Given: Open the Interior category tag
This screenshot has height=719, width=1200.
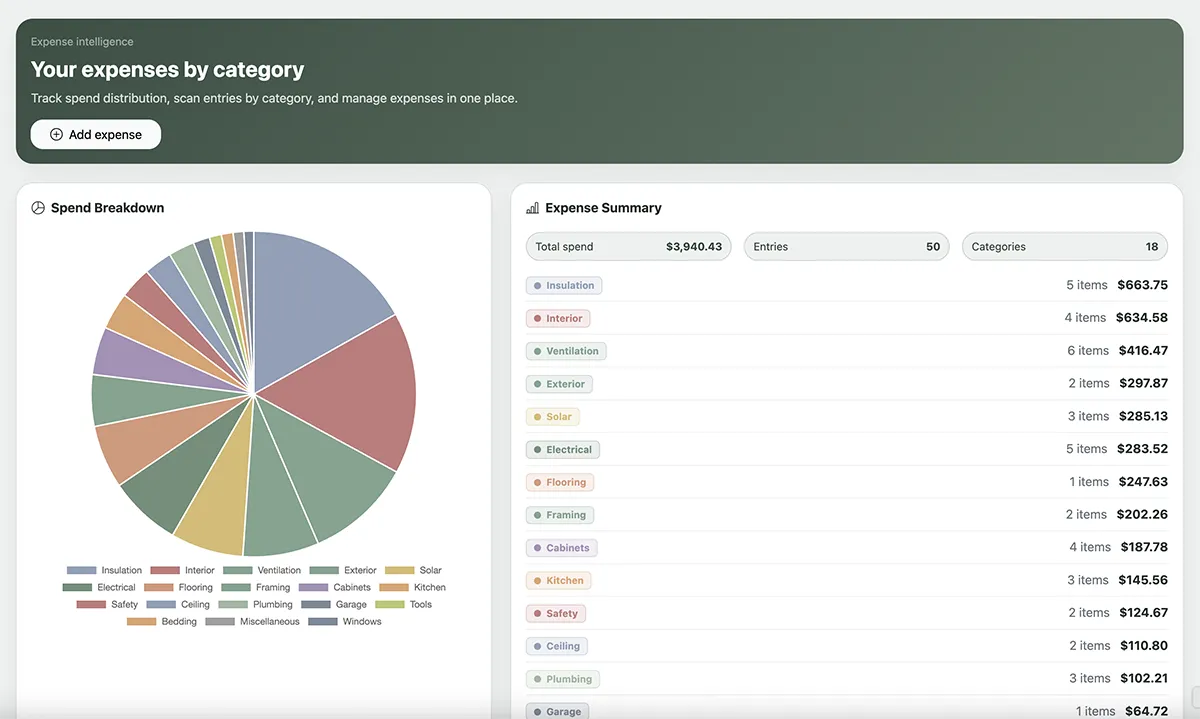Looking at the screenshot, I should pyautogui.click(x=558, y=318).
